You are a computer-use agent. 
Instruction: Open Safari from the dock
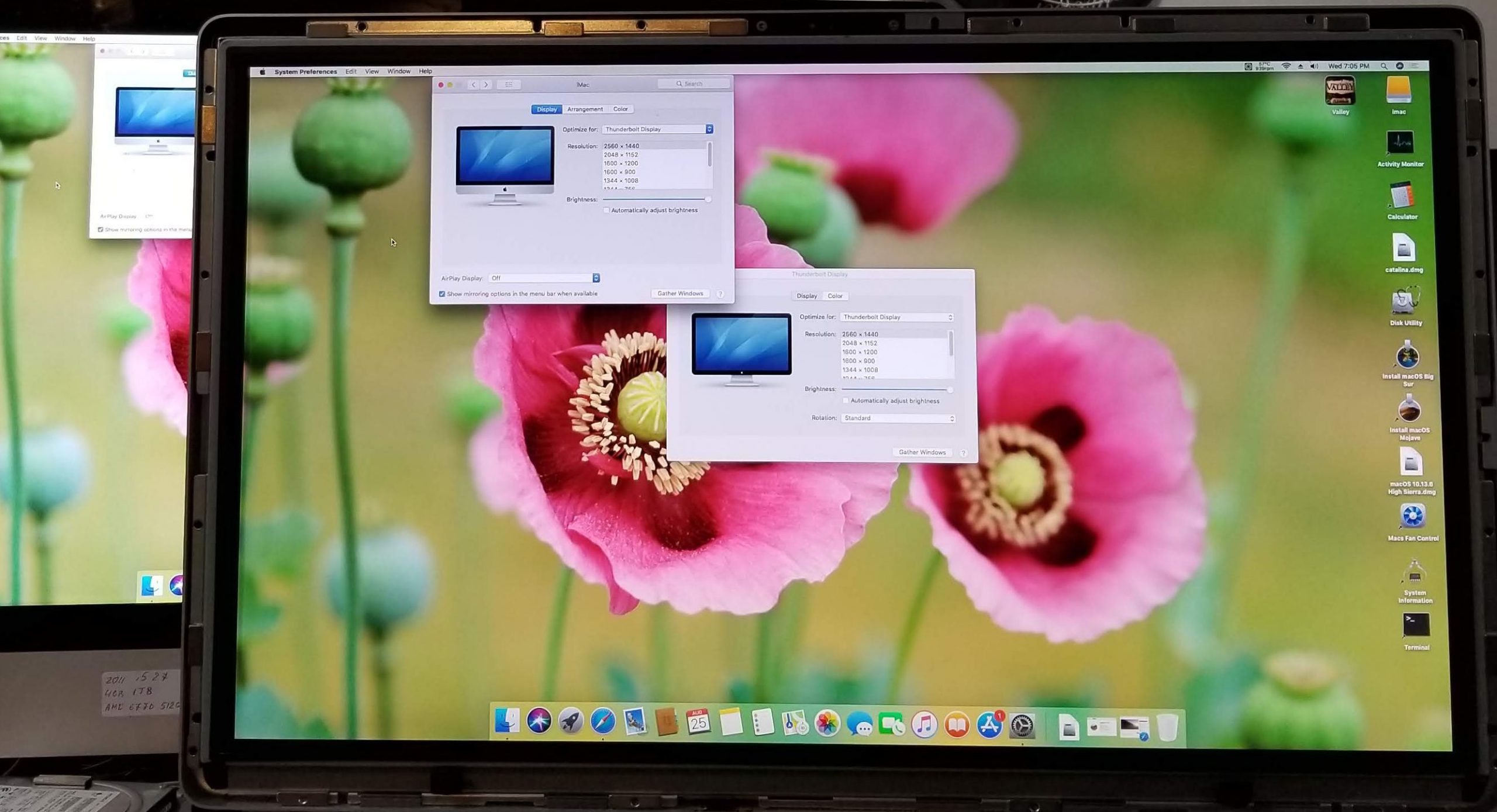tap(602, 723)
